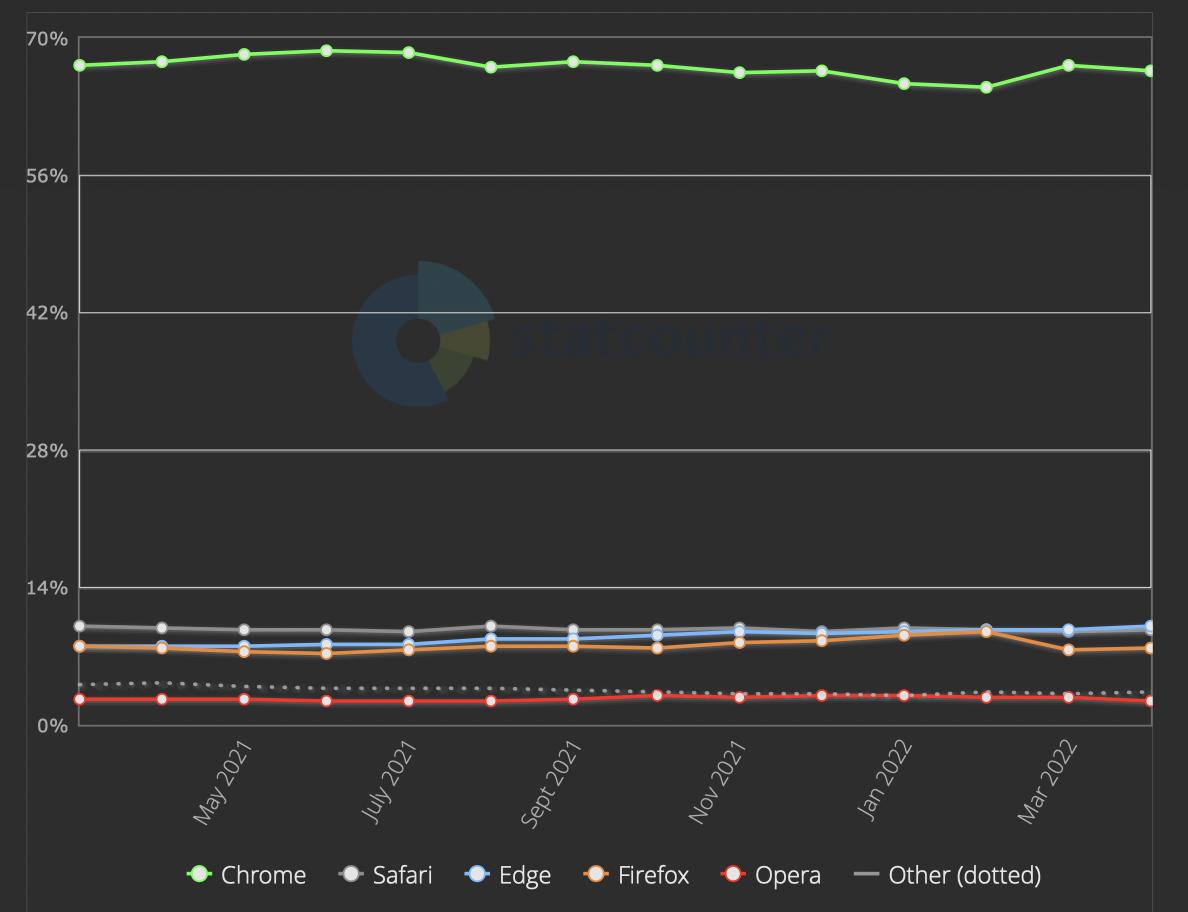Click the gray Safari legend marker

(351, 875)
